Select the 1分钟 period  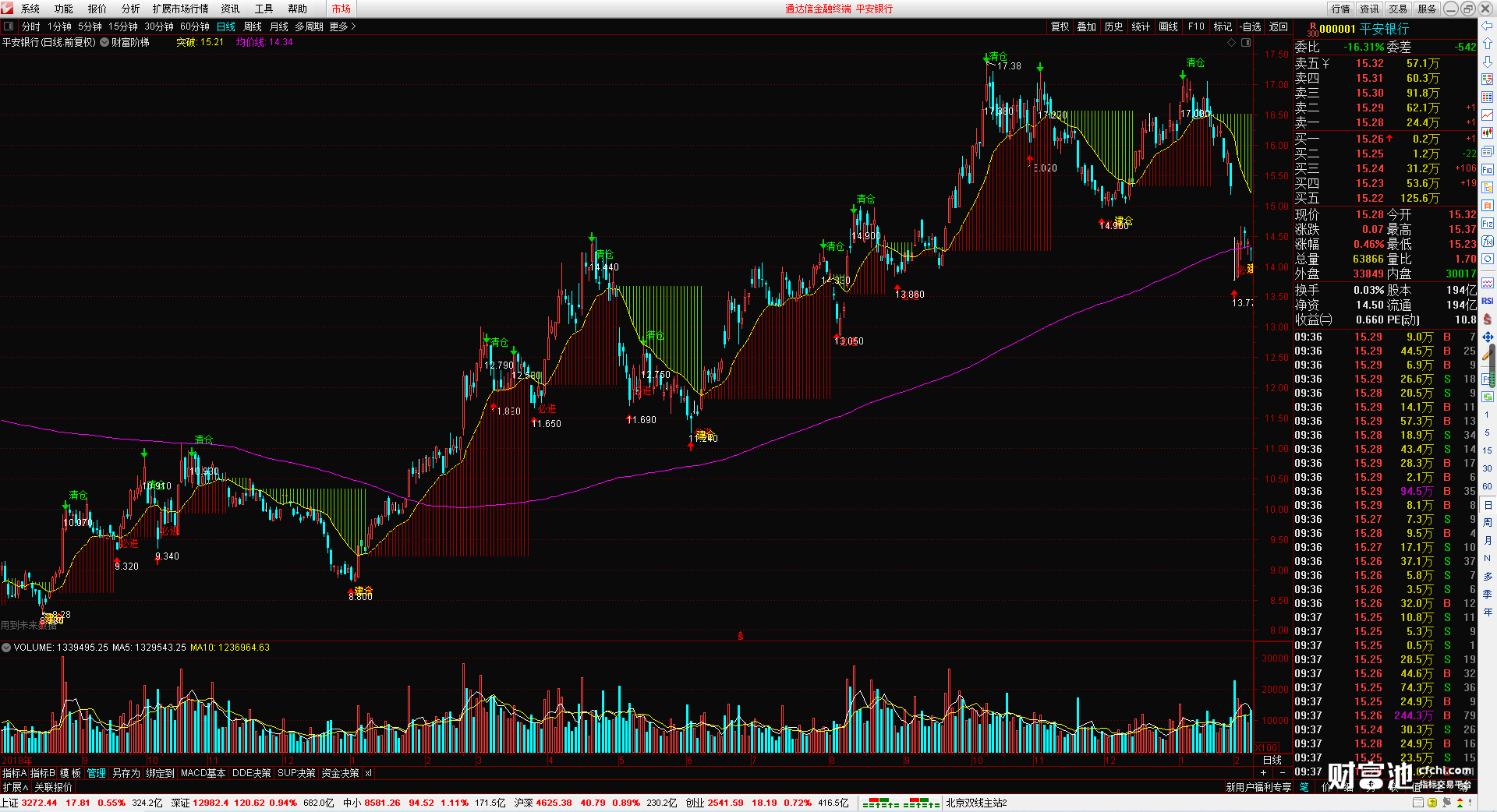pos(59,26)
